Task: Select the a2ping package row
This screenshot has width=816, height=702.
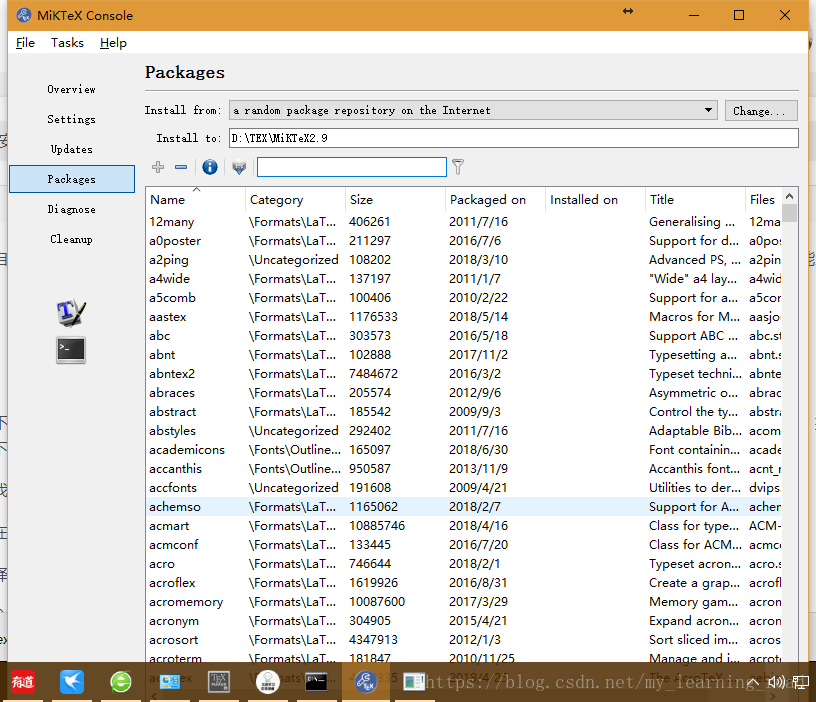Action: tap(464, 260)
